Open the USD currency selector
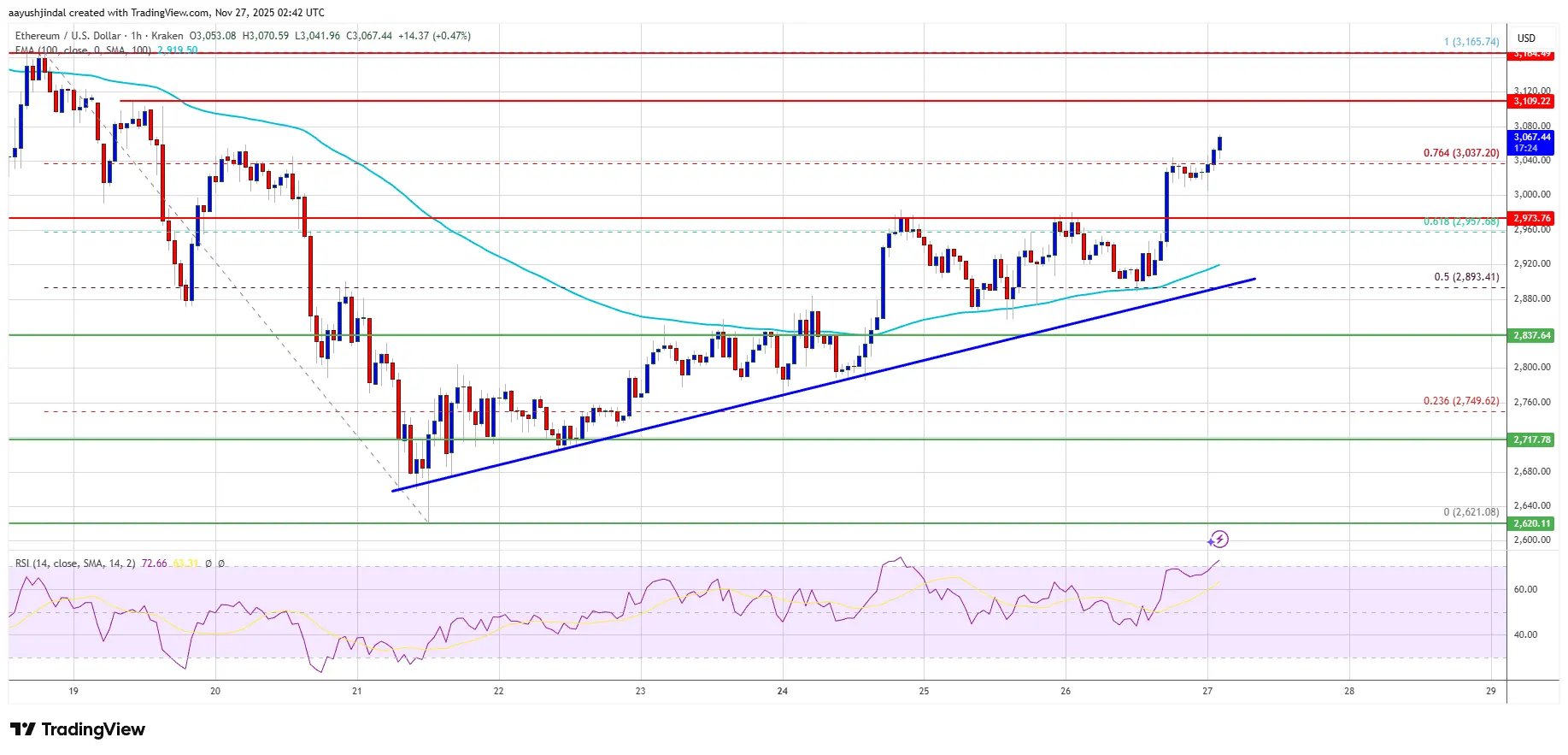 [1526, 38]
